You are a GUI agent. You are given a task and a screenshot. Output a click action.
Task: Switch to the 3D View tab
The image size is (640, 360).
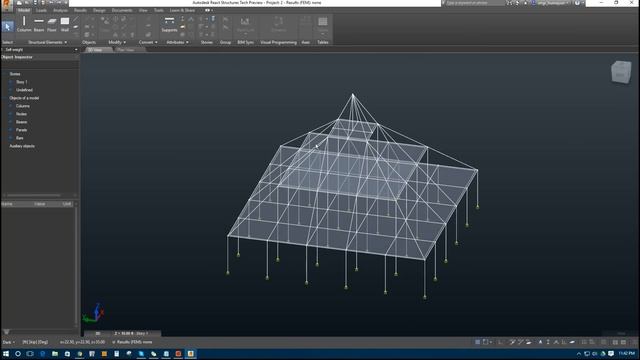(x=98, y=50)
